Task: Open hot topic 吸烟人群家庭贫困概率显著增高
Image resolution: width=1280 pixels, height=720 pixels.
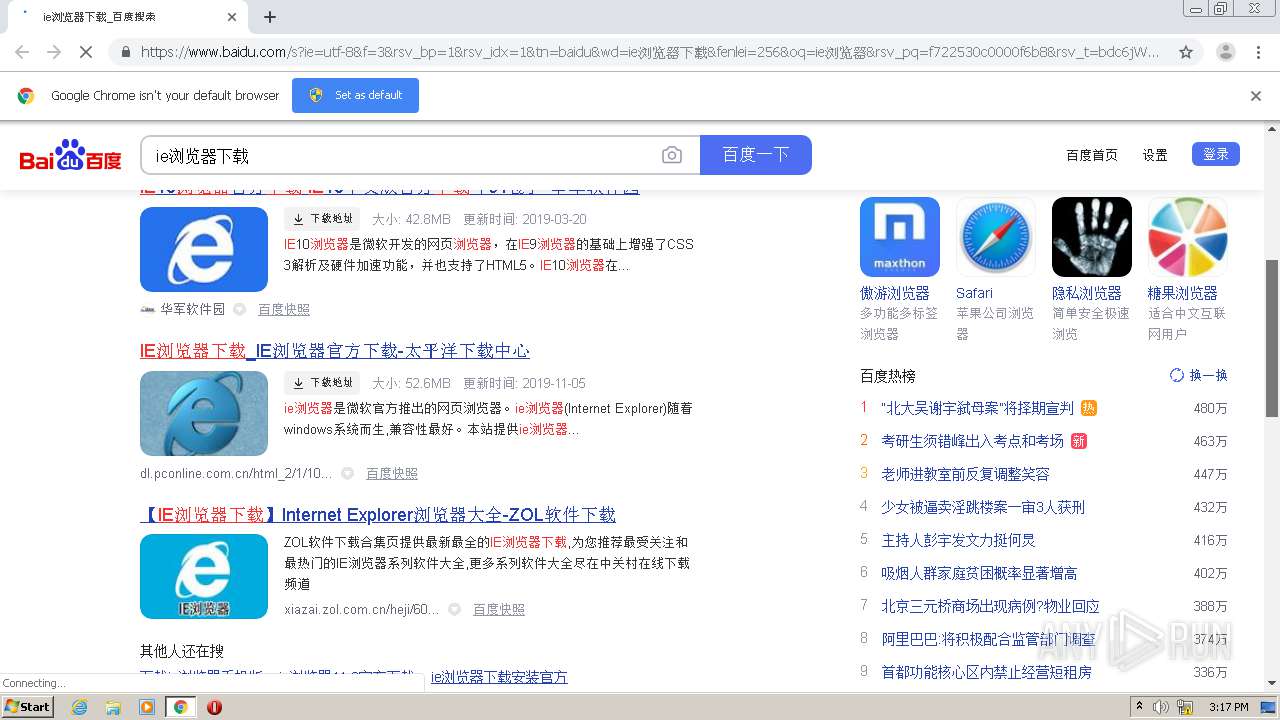Action: pyautogui.click(x=979, y=573)
